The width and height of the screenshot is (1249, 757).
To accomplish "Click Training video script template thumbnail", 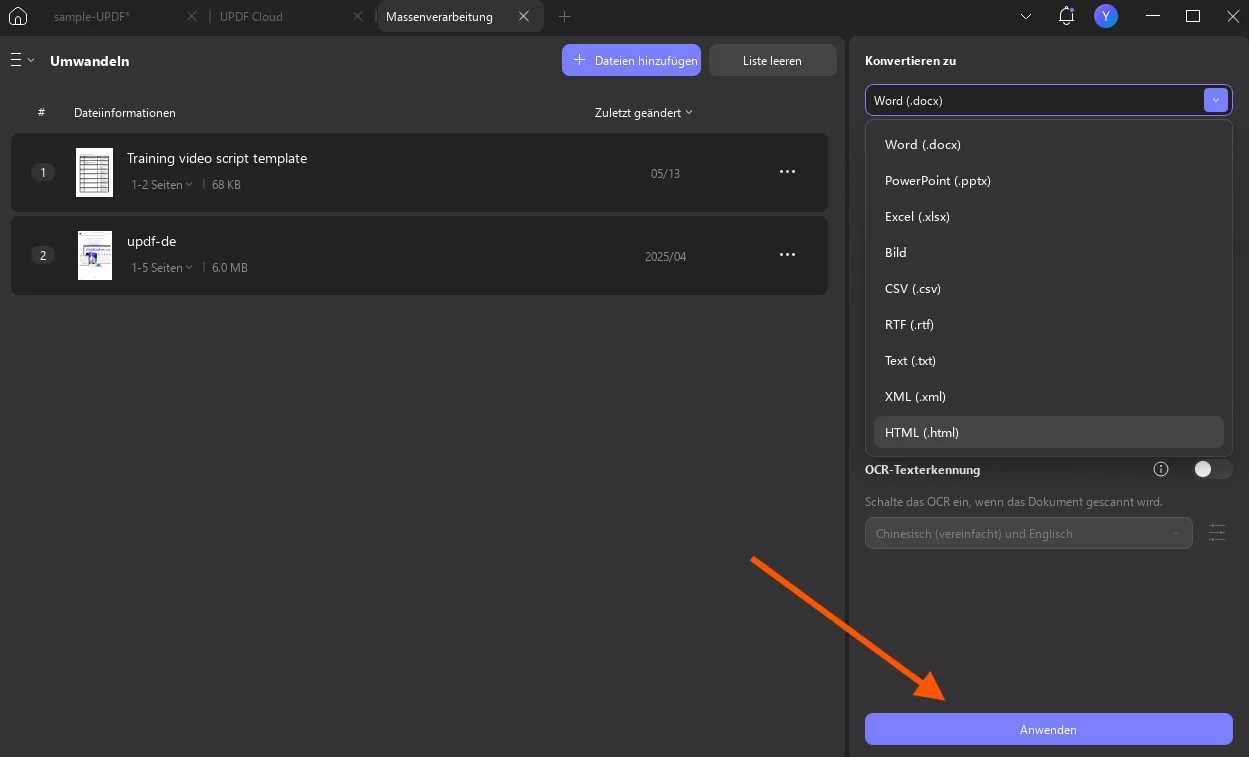I will point(94,172).
